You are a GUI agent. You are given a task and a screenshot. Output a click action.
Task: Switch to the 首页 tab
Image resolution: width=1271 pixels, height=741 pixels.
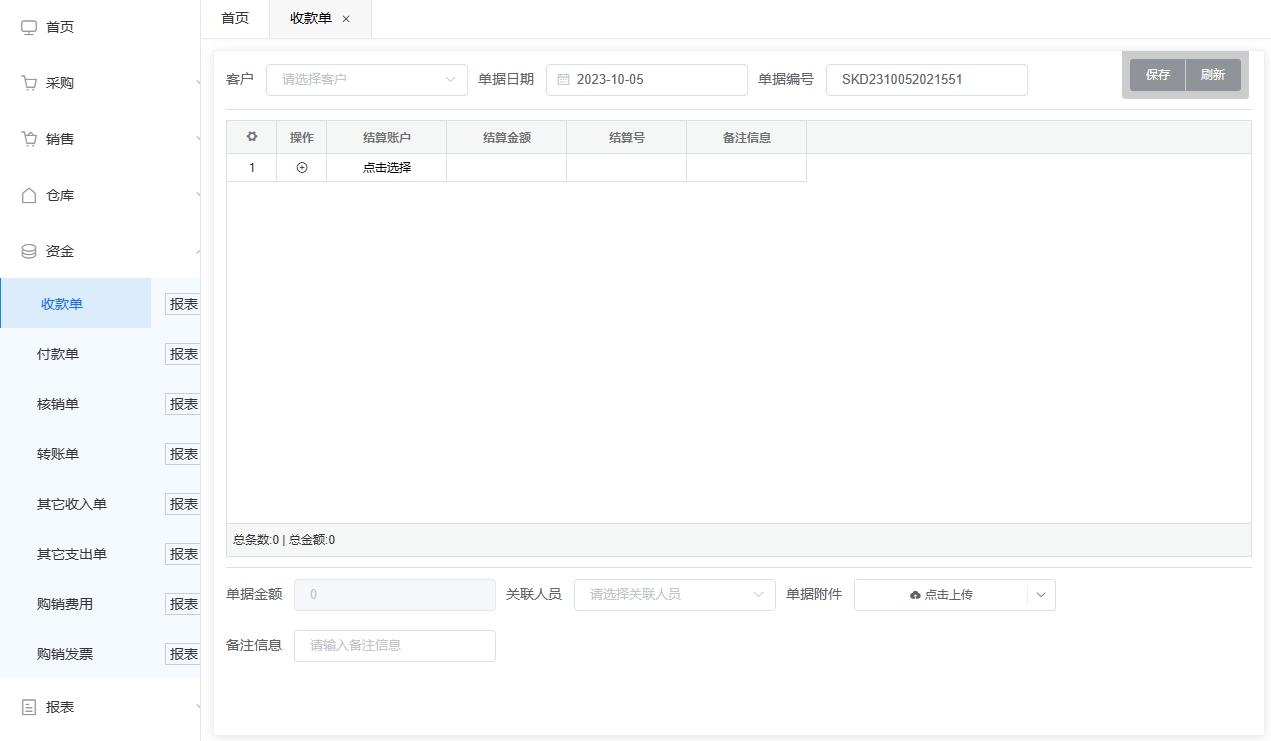(x=235, y=19)
